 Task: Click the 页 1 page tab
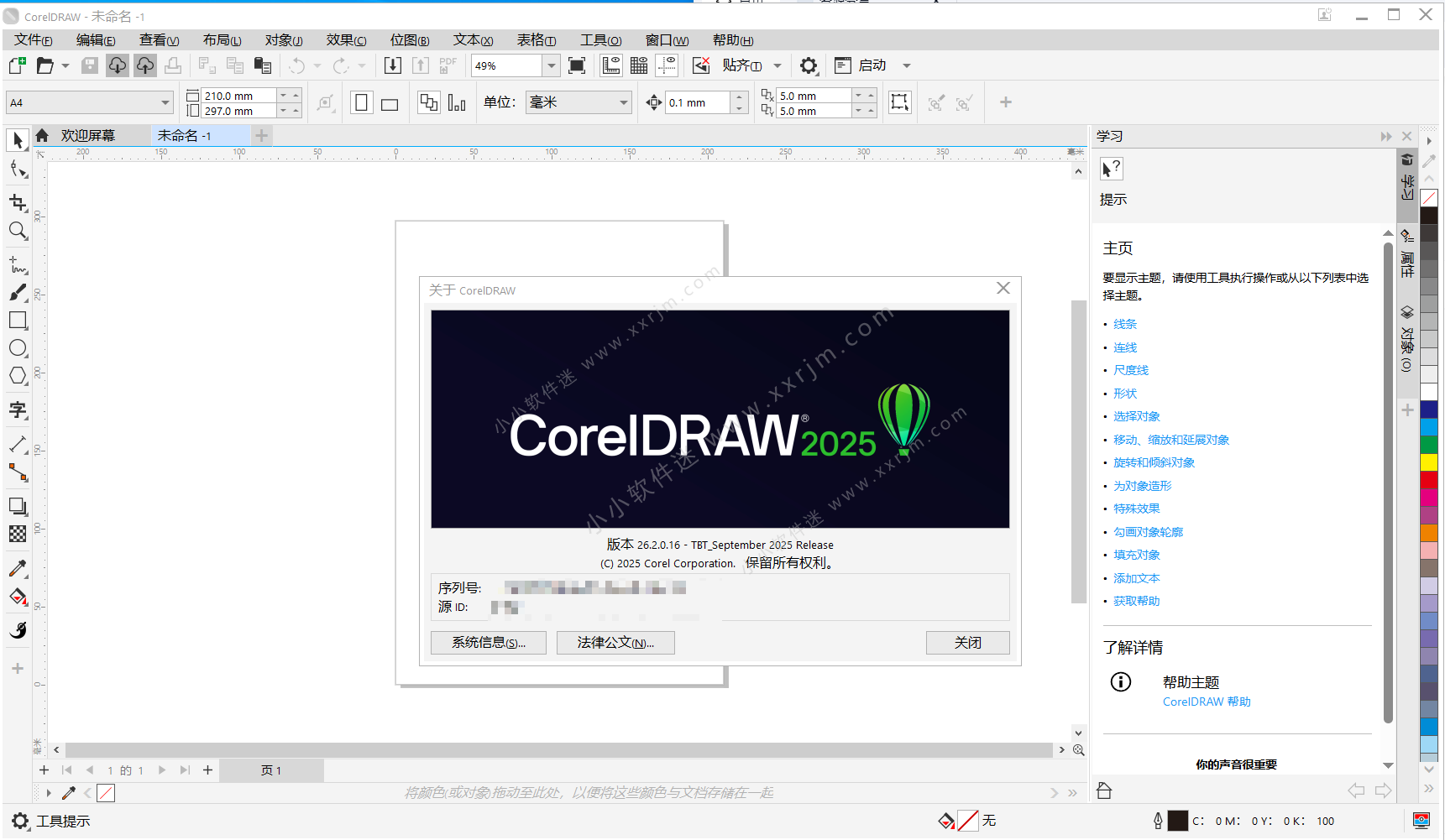point(271,770)
